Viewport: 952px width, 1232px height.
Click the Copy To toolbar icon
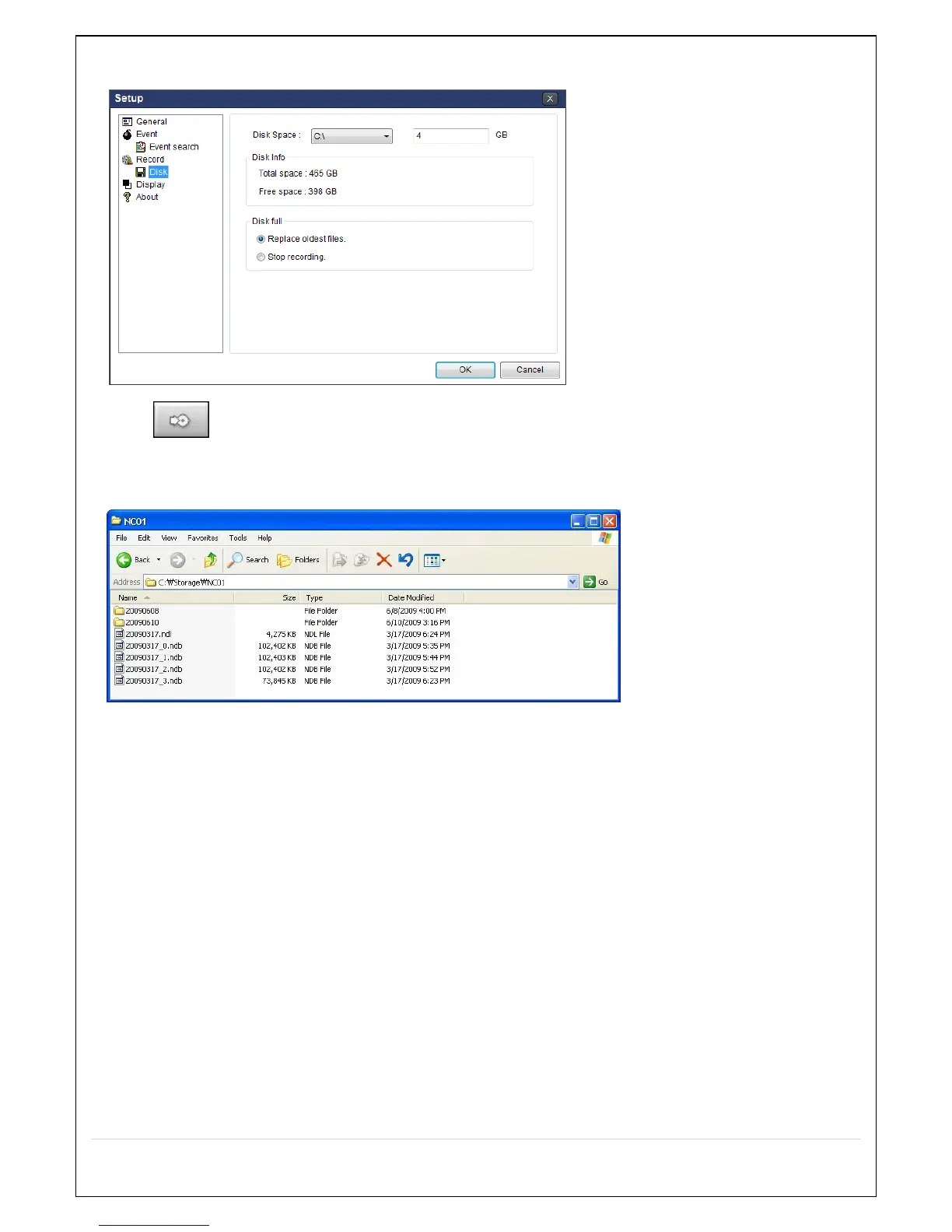[362, 560]
